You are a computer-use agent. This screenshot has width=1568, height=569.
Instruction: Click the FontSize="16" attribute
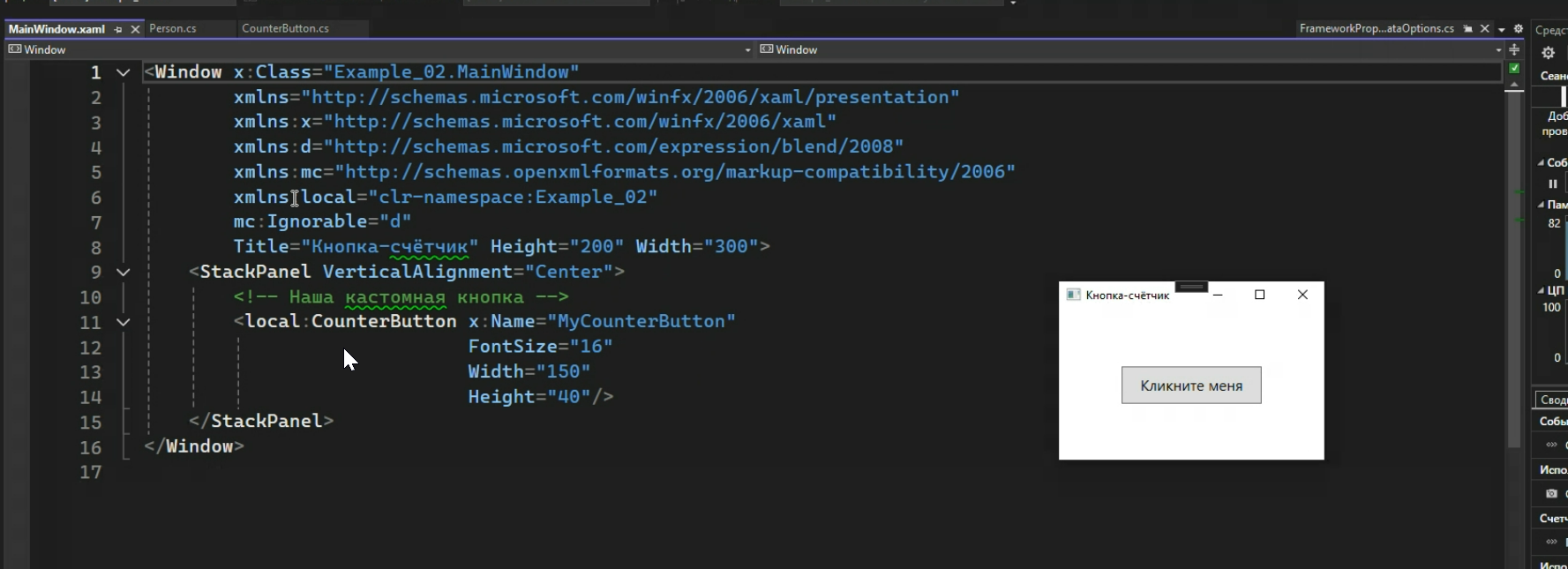click(540, 347)
